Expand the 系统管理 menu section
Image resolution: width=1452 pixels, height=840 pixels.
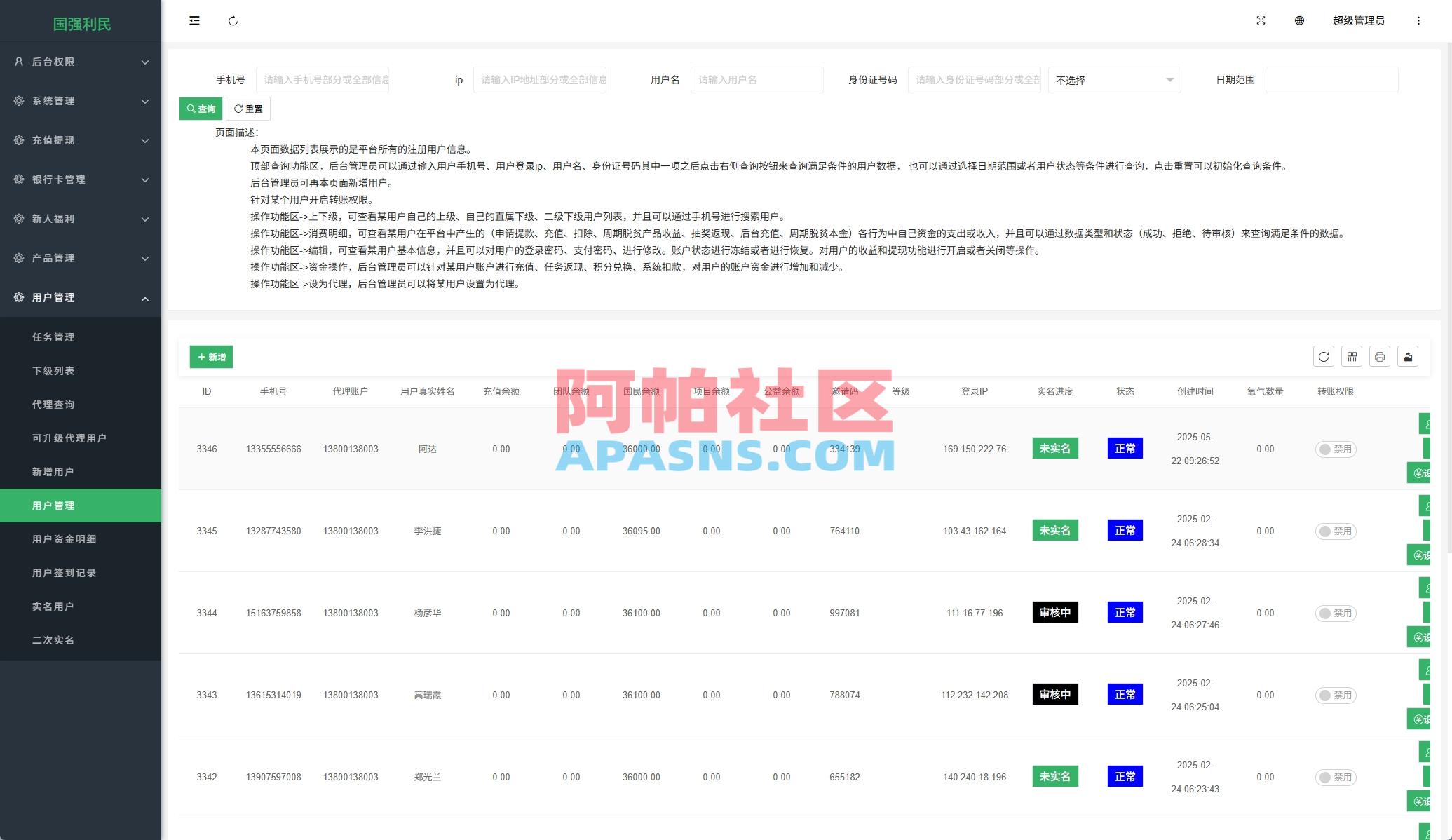click(x=81, y=101)
